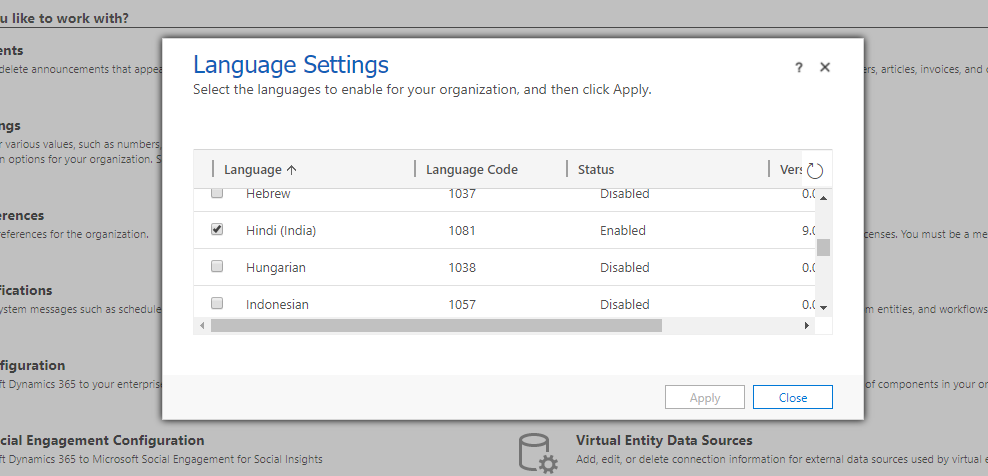988x476 pixels.
Task: Click the help question mark icon
Action: click(799, 67)
